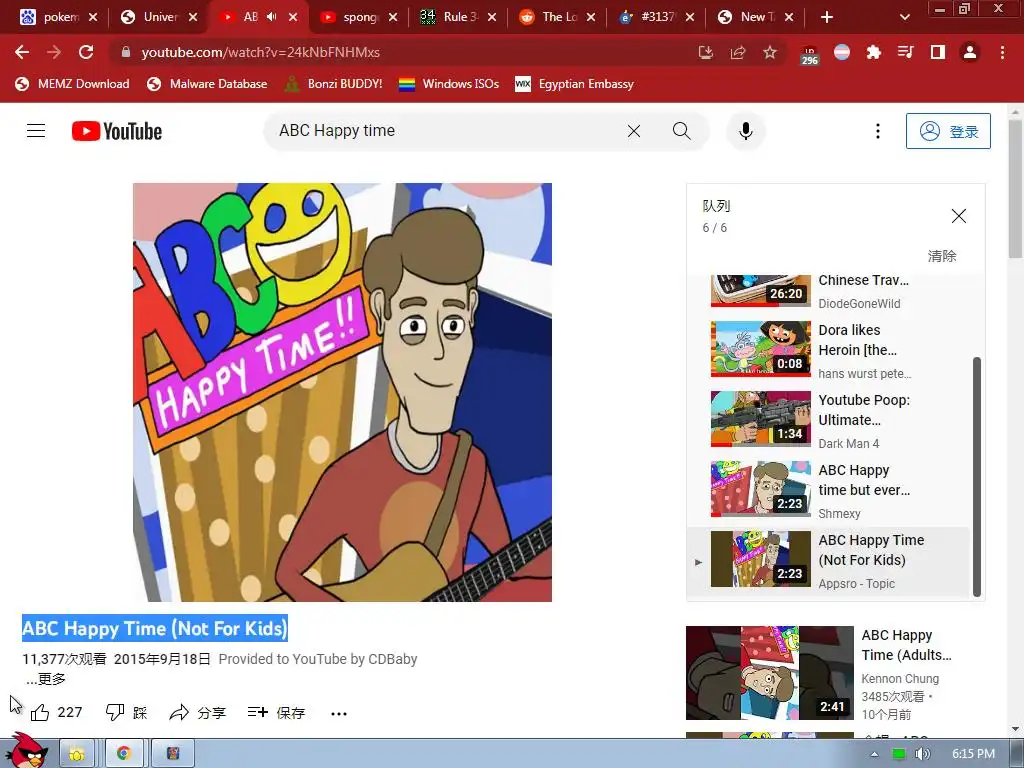
Task: Click the ABC Happy Time (Not For Kids) title
Action: (155, 629)
